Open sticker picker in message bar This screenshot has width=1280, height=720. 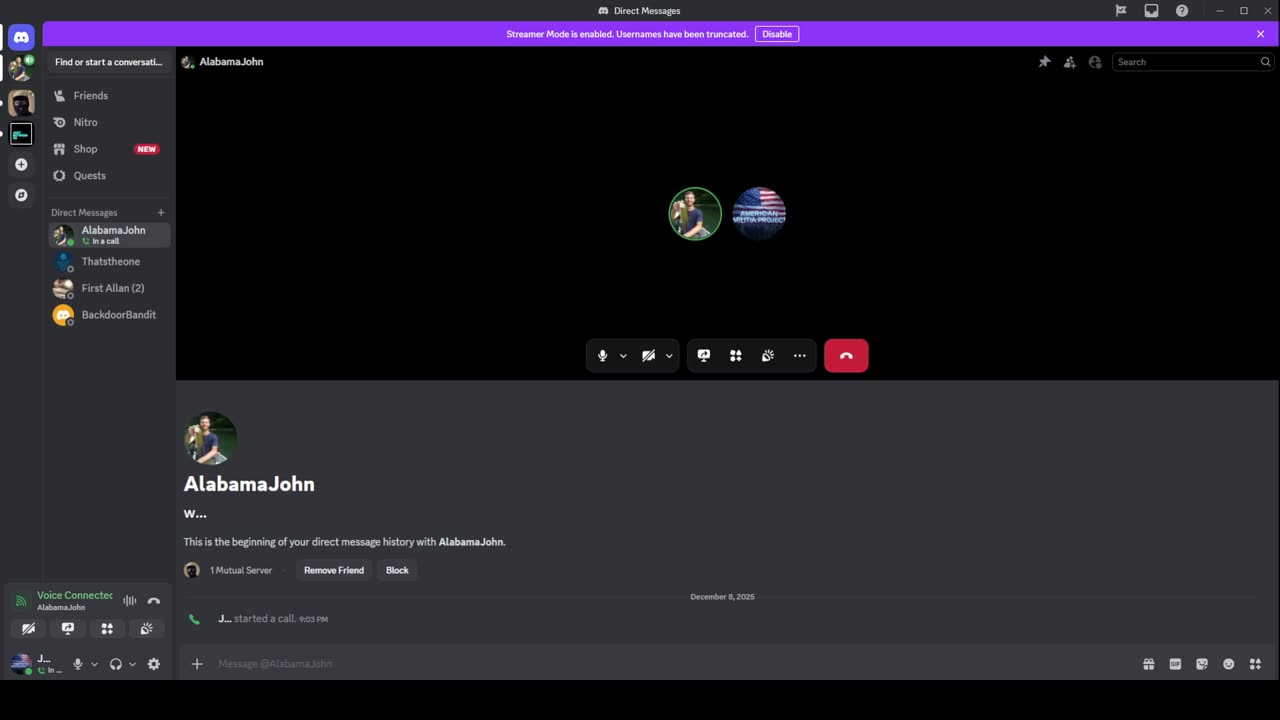coord(1202,664)
